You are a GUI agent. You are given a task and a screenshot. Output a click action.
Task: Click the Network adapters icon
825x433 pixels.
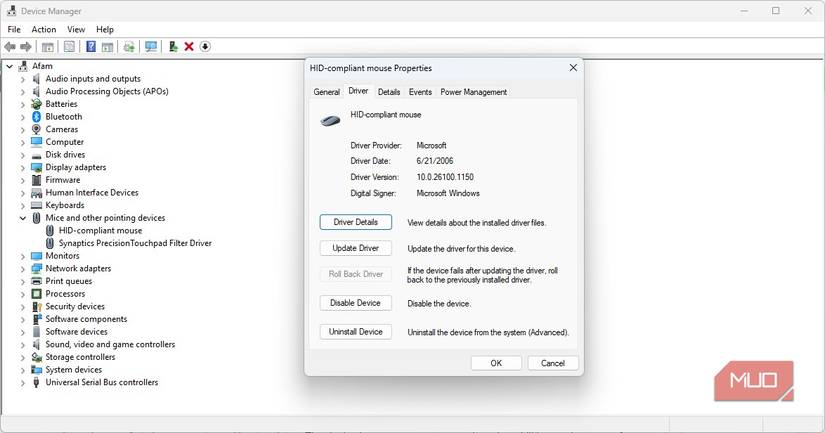[x=36, y=268]
